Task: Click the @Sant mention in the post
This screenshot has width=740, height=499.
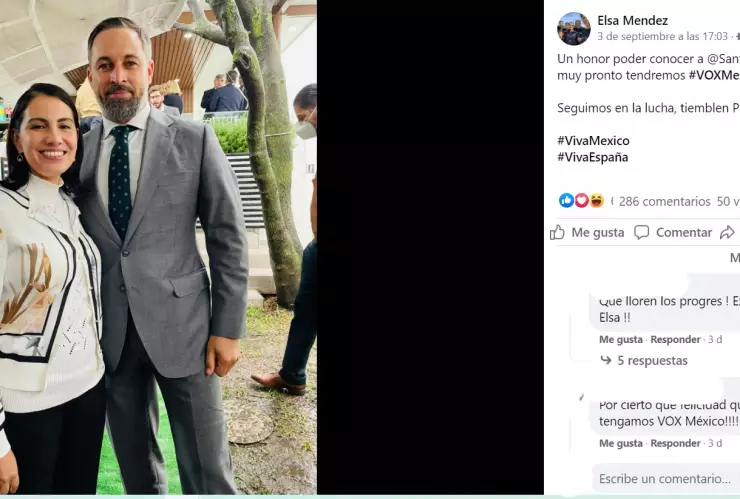Action: (721, 59)
